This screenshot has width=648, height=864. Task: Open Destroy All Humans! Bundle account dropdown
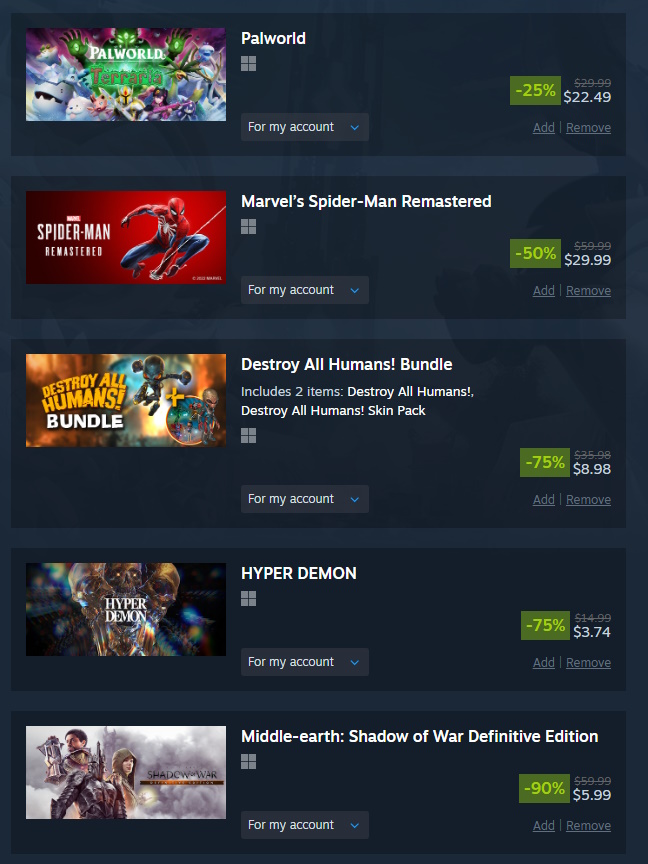click(x=305, y=499)
